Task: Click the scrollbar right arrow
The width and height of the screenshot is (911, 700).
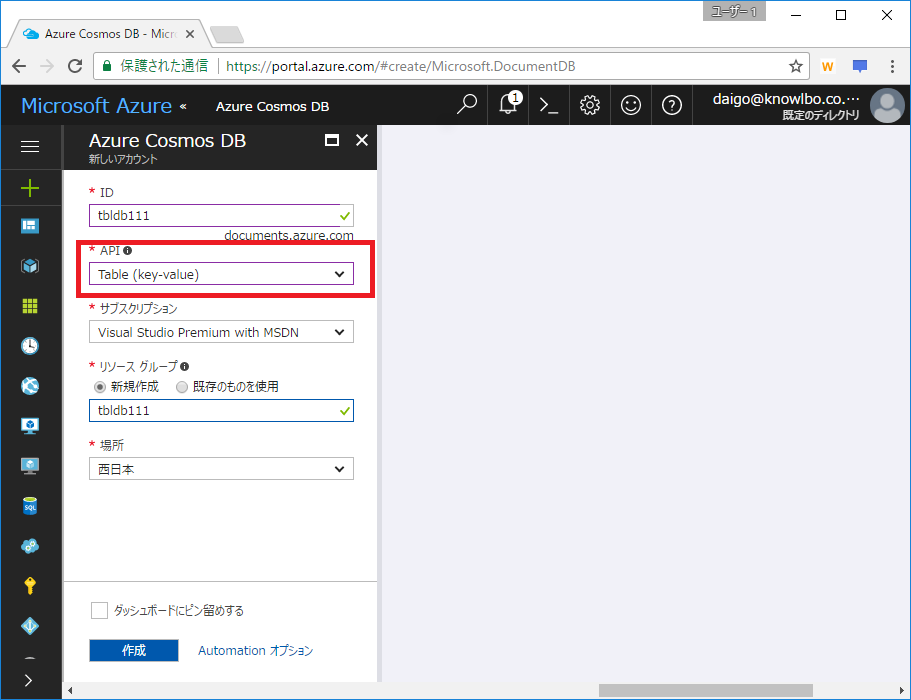Action: point(902,691)
